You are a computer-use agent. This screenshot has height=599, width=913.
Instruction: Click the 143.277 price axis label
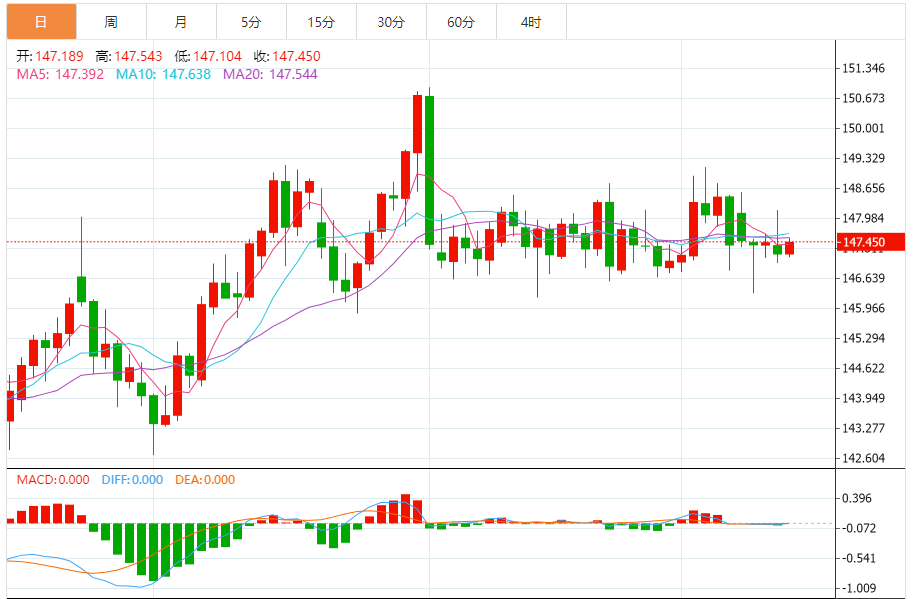tap(864, 428)
